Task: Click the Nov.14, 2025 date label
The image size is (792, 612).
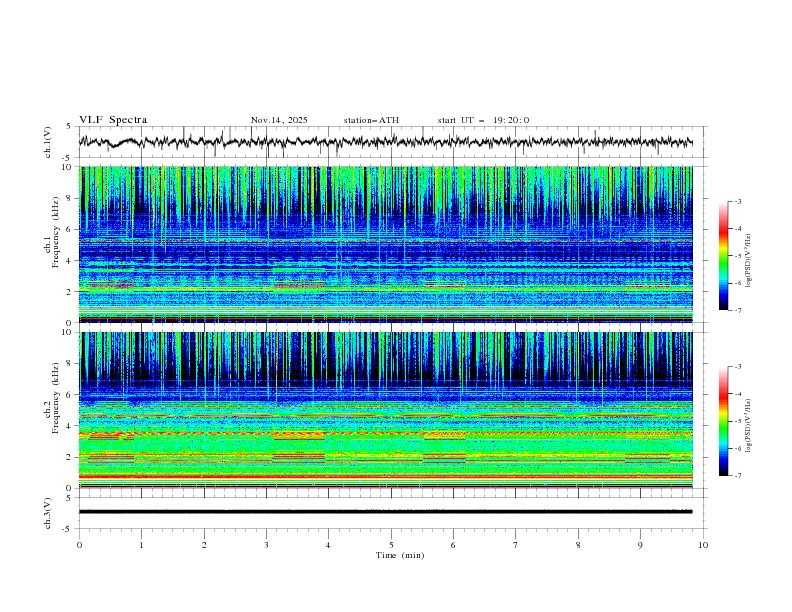Action: click(x=279, y=120)
